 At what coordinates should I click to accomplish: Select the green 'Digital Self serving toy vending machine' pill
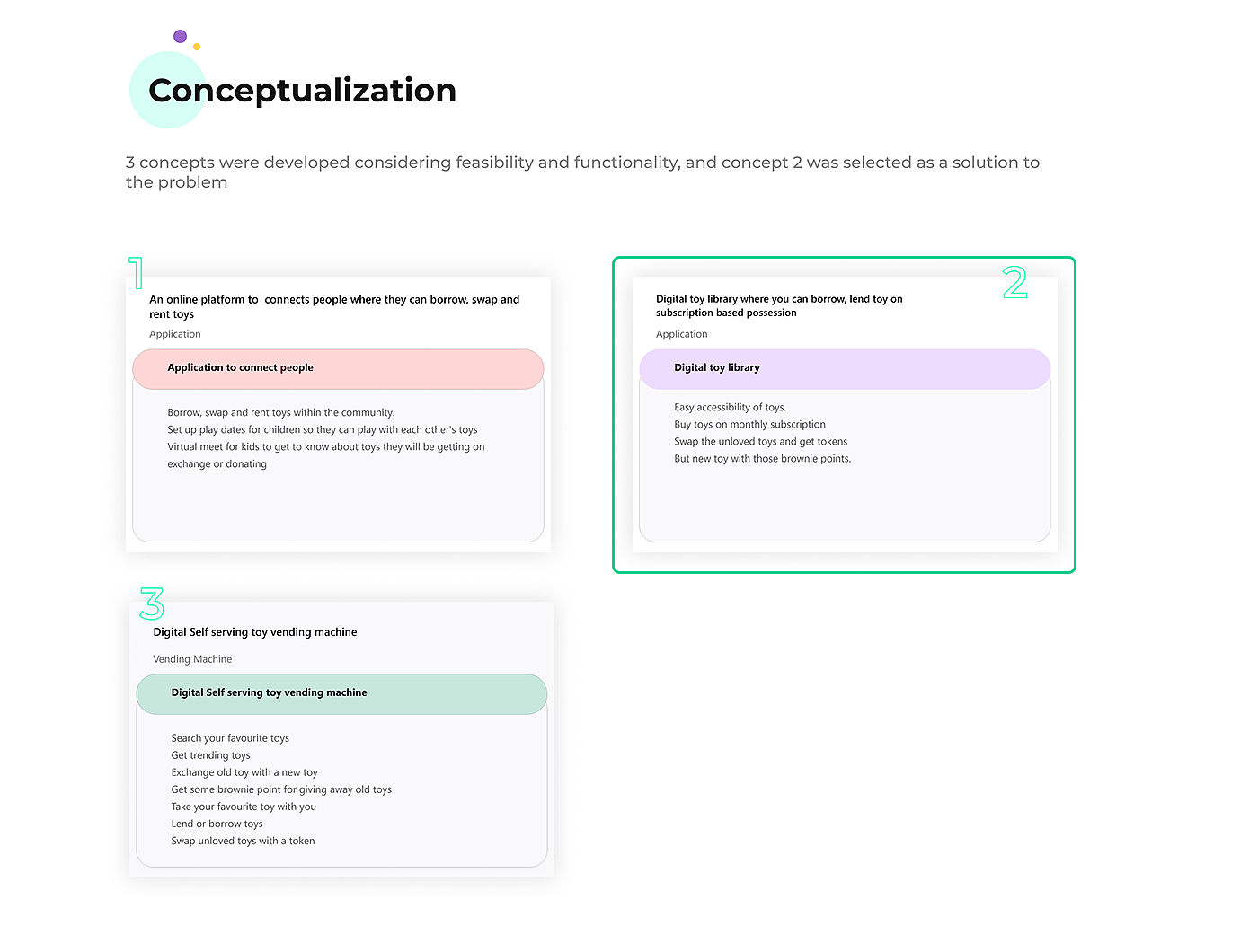pos(341,693)
